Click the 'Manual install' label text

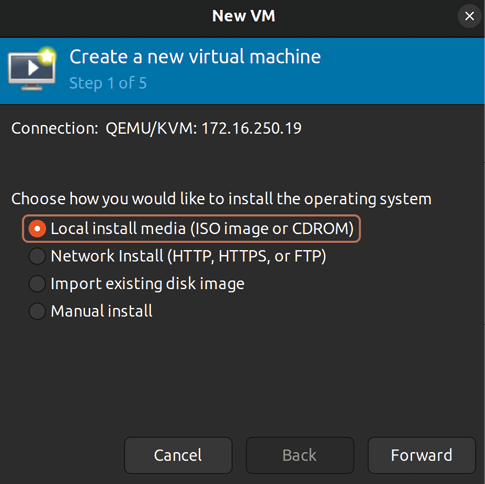102,311
